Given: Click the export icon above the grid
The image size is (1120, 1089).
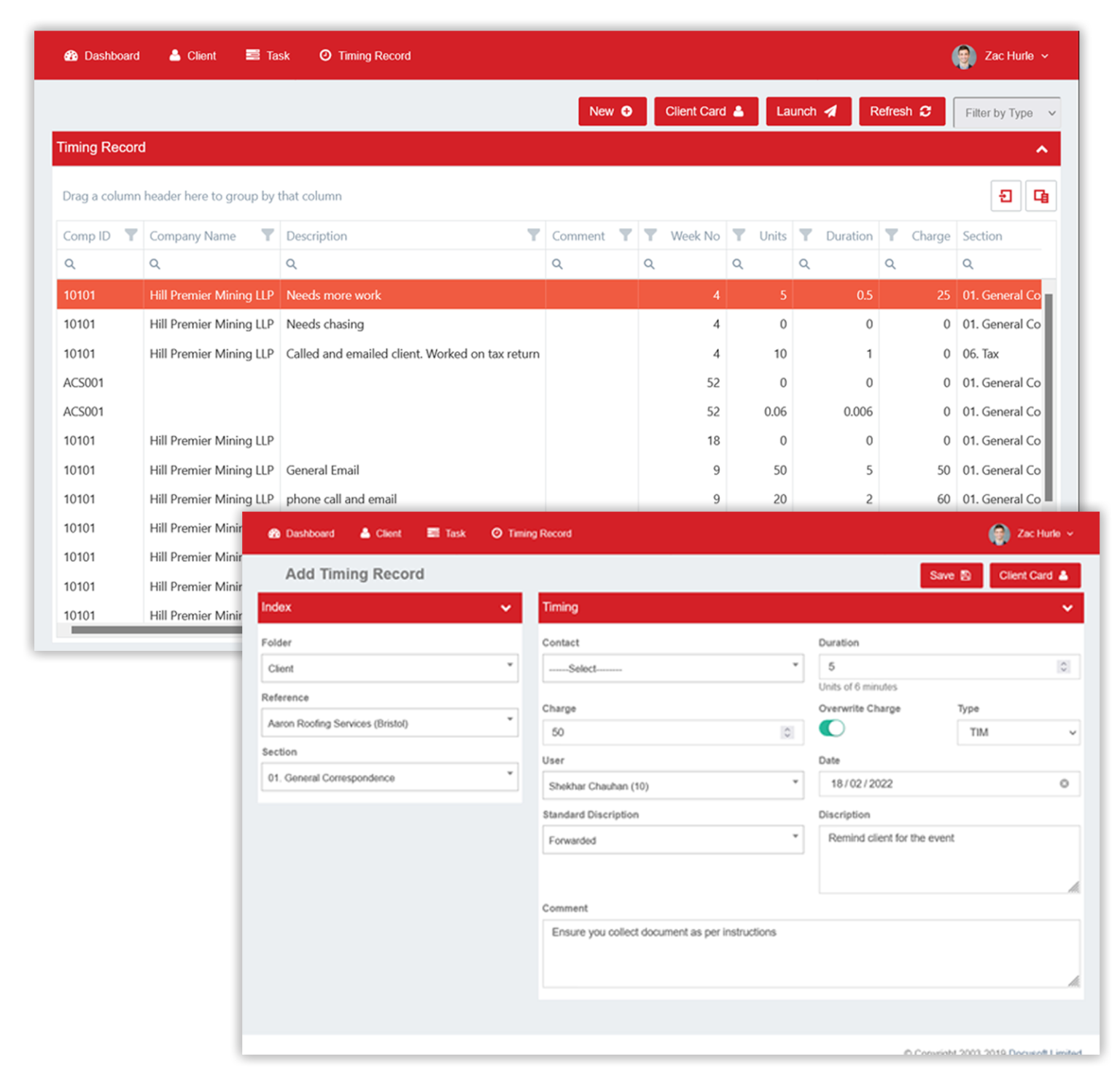Looking at the screenshot, I should tap(1006, 196).
